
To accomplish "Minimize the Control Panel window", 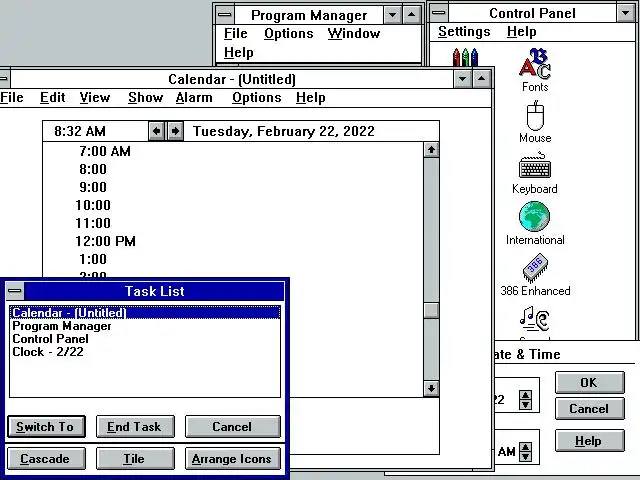I will point(626,13).
